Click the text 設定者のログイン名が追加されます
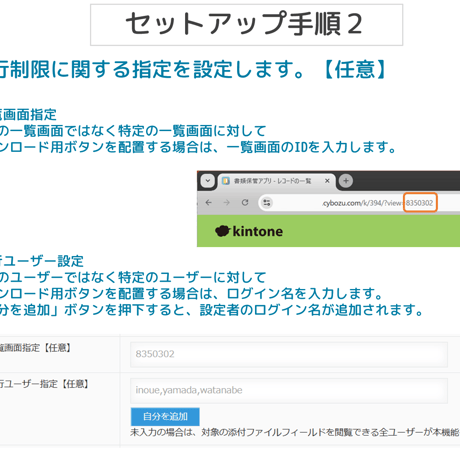 (312, 310)
